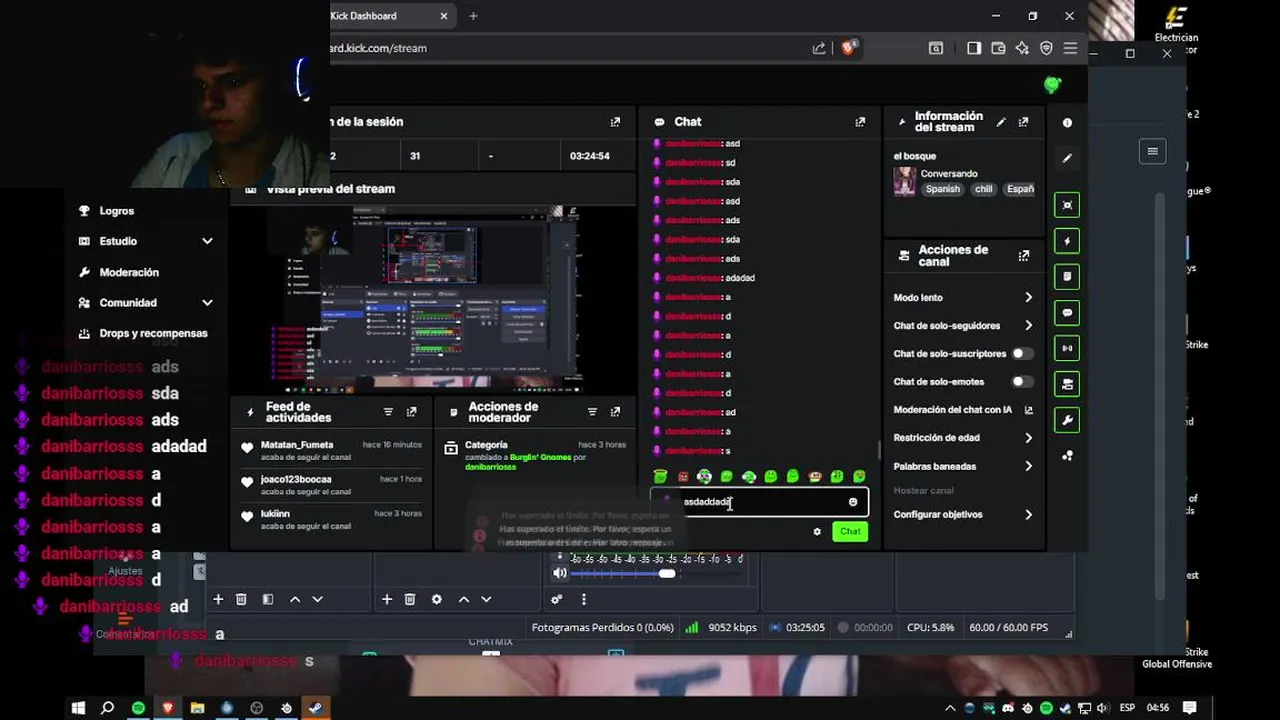Viewport: 1280px width, 720px height.
Task: Click the three-dots cluster icon in the sidebar
Action: click(x=1067, y=456)
